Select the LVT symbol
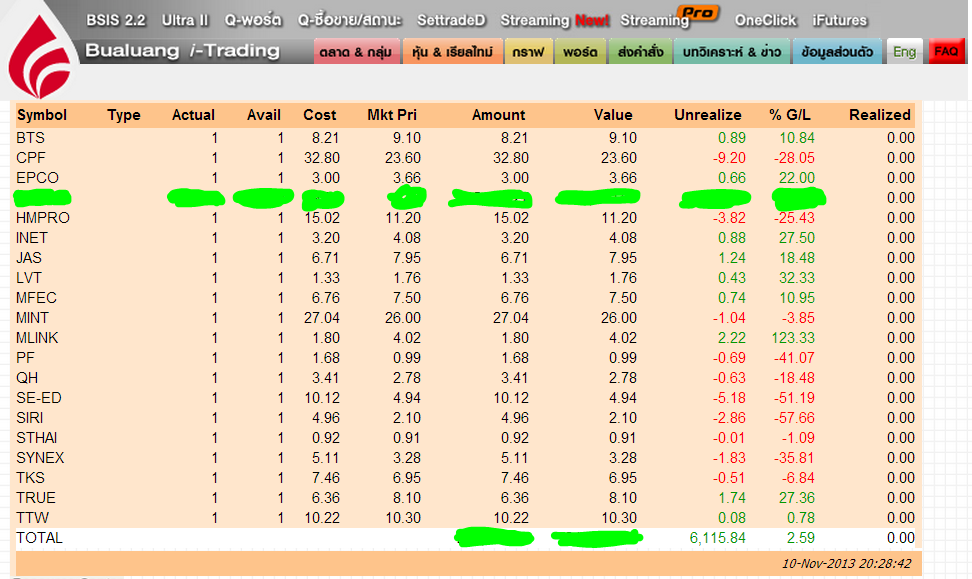 point(29,278)
